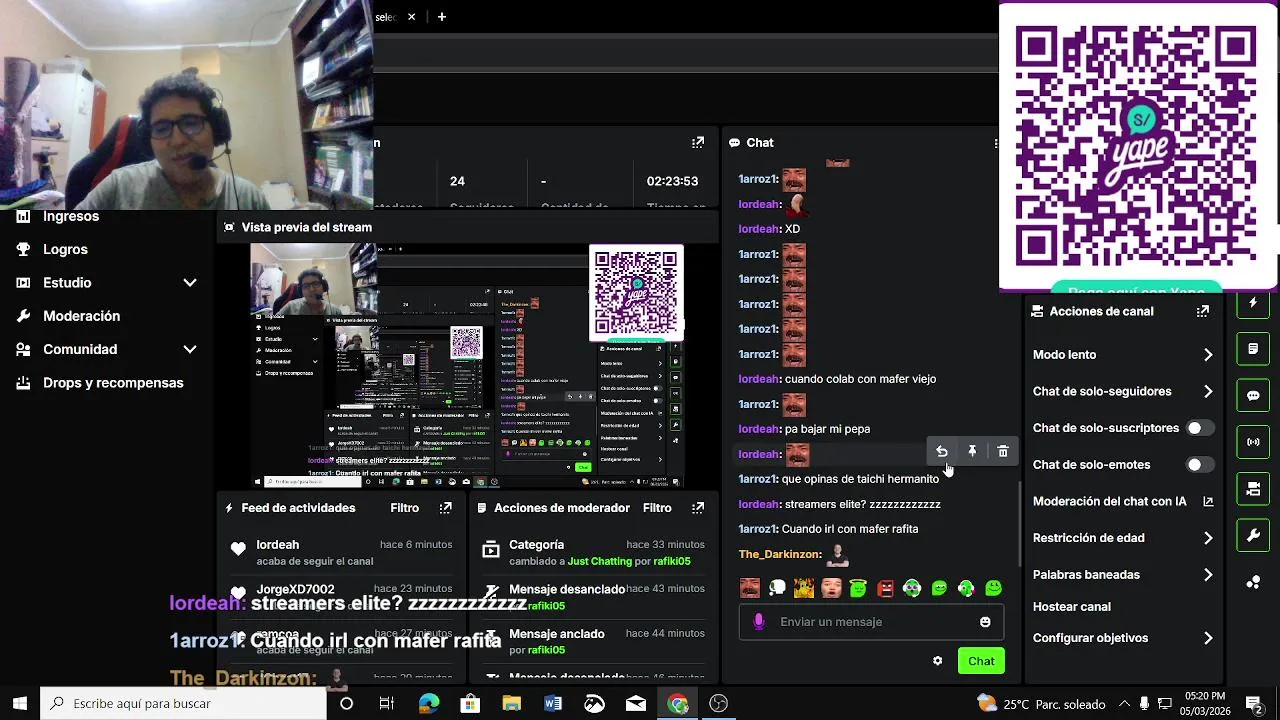Open Drops y recompensas in sidebar
The width and height of the screenshot is (1280, 720).
113,383
